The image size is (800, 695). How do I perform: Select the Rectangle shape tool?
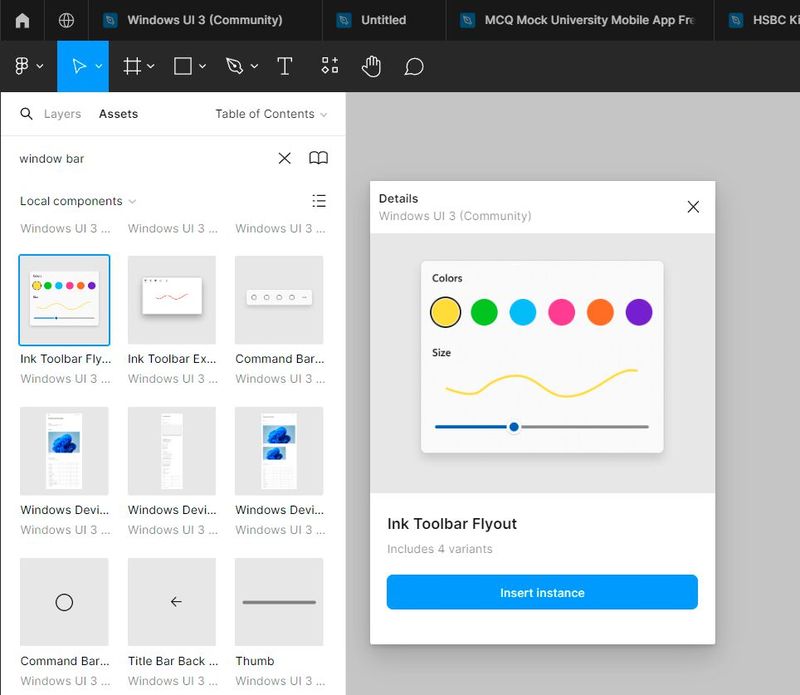coord(183,66)
